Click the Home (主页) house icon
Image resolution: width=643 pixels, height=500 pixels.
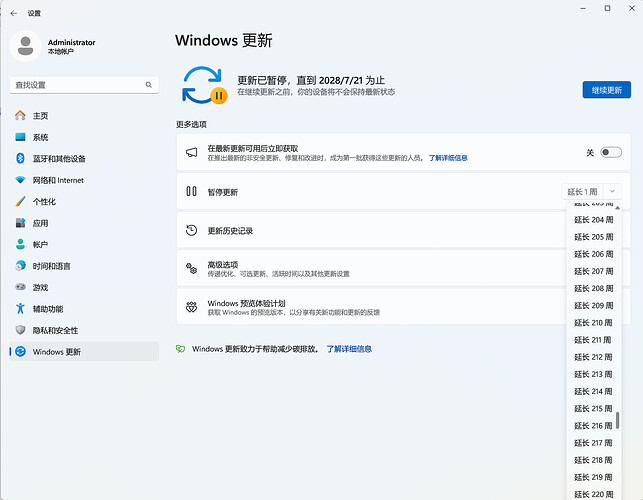pyautogui.click(x=20, y=116)
